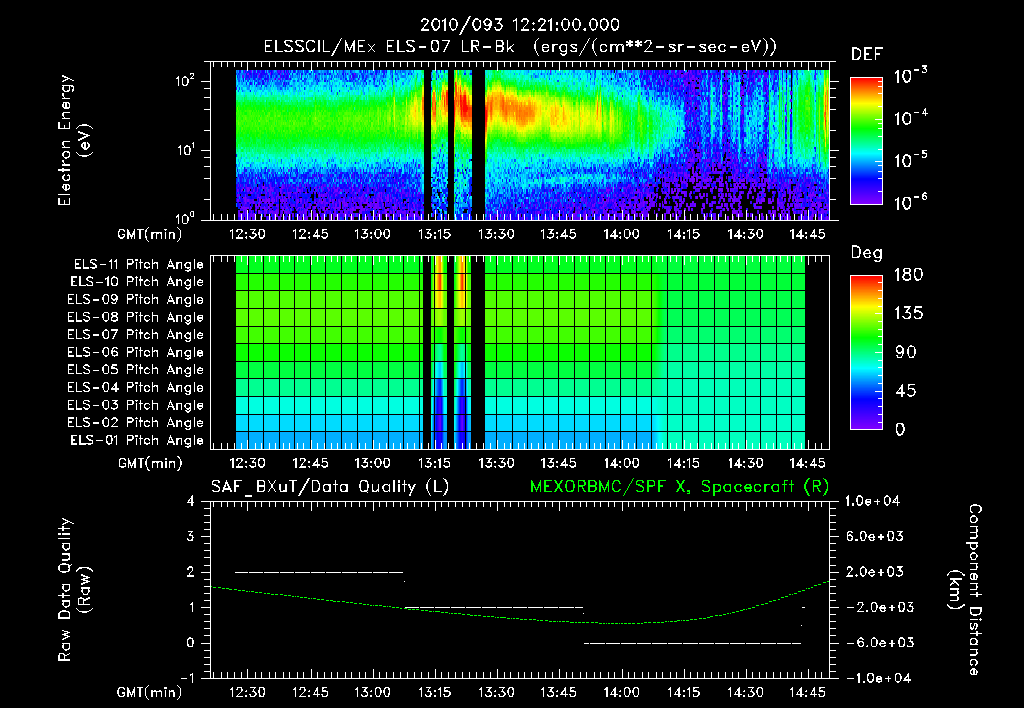Click the SAF_BXuT/Data Quality (L) panel title
This screenshot has width=1024, height=708.
(x=330, y=487)
